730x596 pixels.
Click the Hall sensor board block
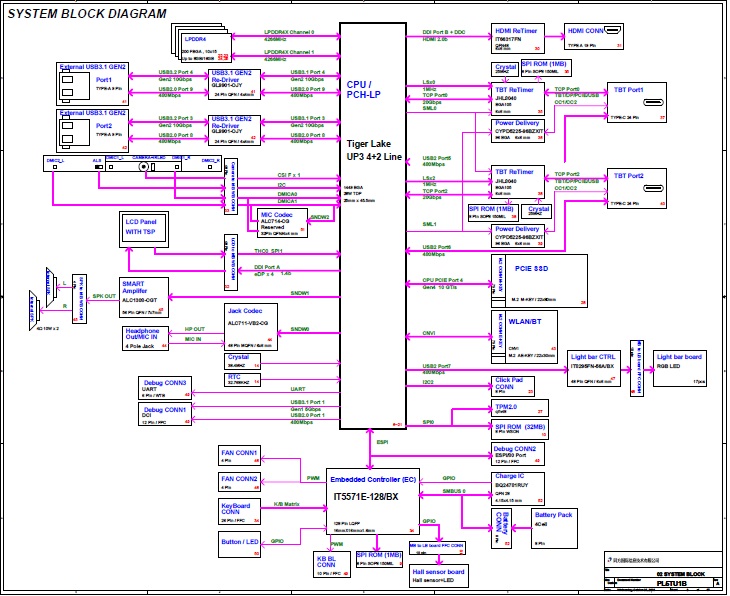coord(438,576)
